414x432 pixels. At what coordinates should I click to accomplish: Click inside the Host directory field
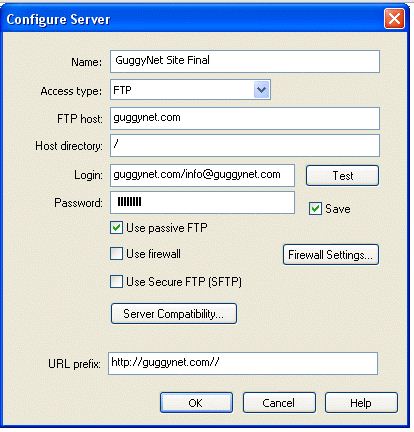[x=245, y=146]
